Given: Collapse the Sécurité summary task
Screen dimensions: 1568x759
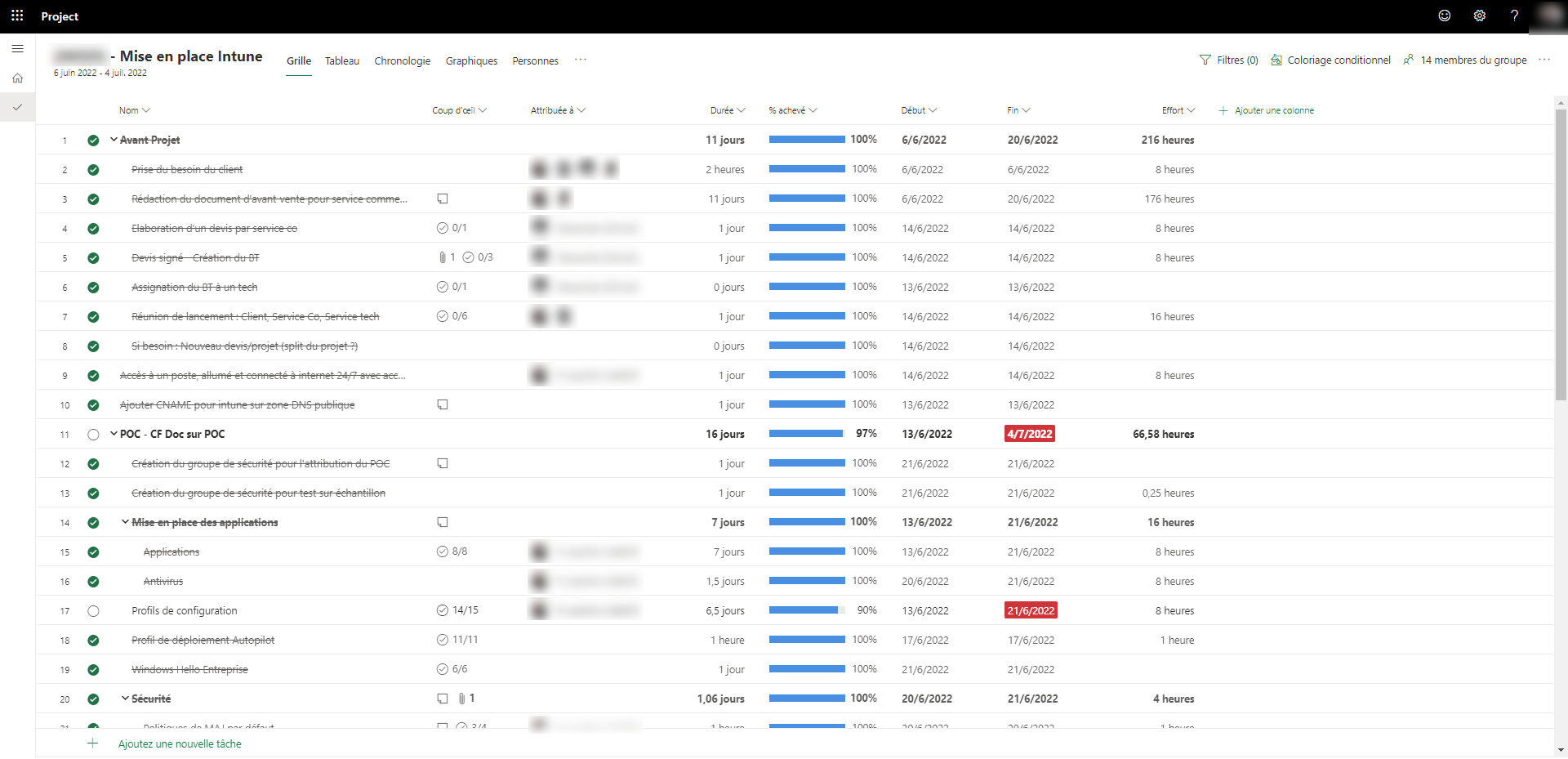Looking at the screenshot, I should (125, 699).
